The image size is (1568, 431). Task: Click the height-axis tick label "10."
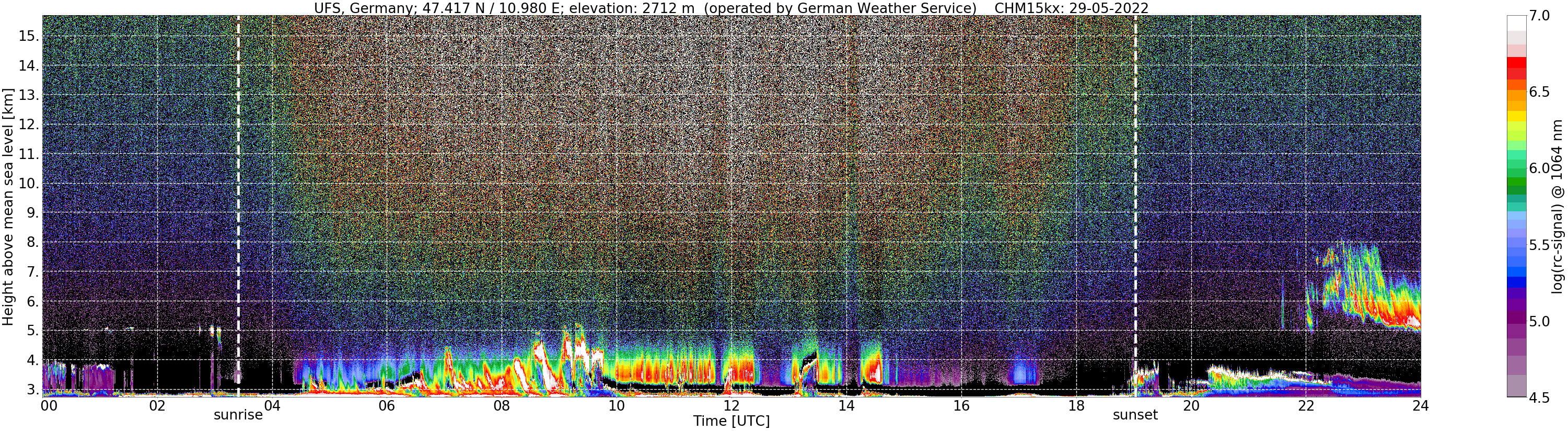coord(29,184)
